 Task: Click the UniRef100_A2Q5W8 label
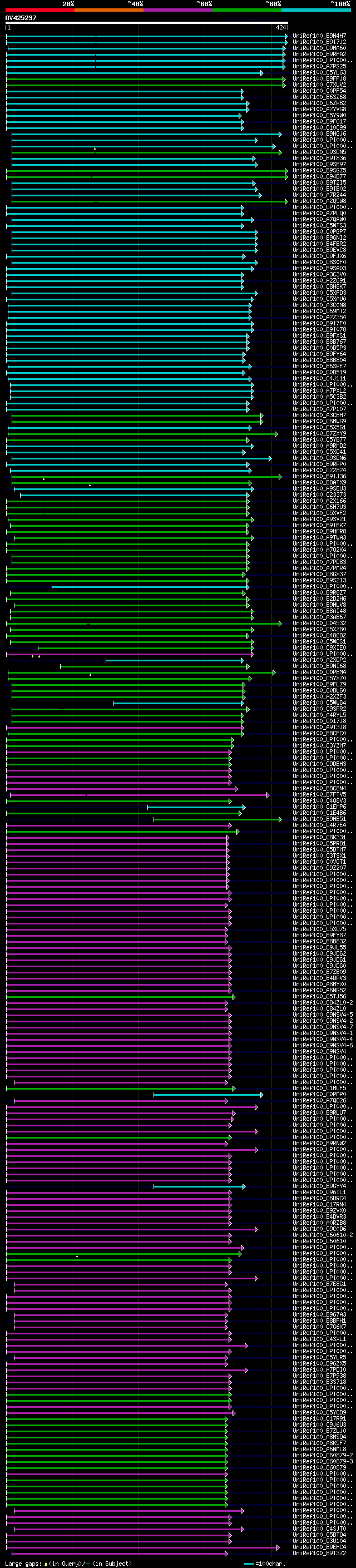coord(319,201)
